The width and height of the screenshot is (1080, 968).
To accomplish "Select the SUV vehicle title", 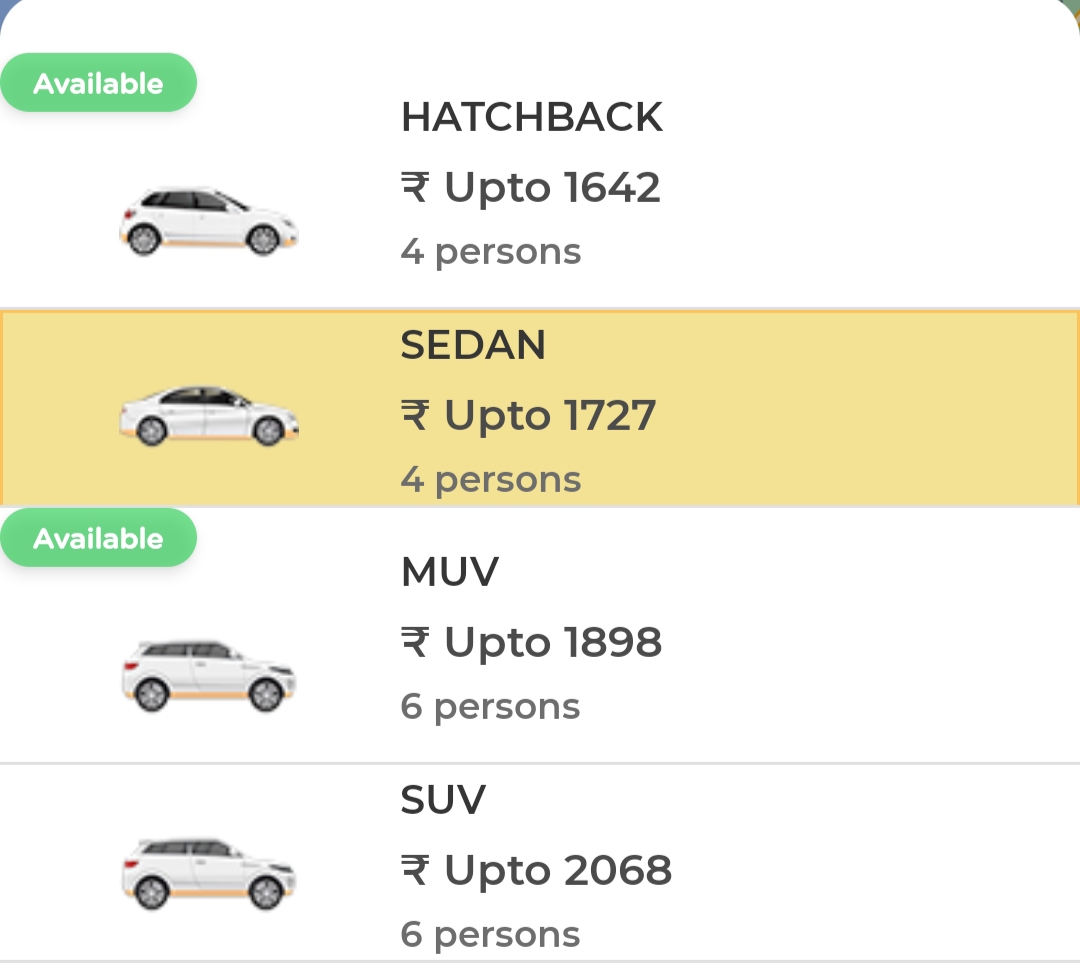I will click(443, 799).
